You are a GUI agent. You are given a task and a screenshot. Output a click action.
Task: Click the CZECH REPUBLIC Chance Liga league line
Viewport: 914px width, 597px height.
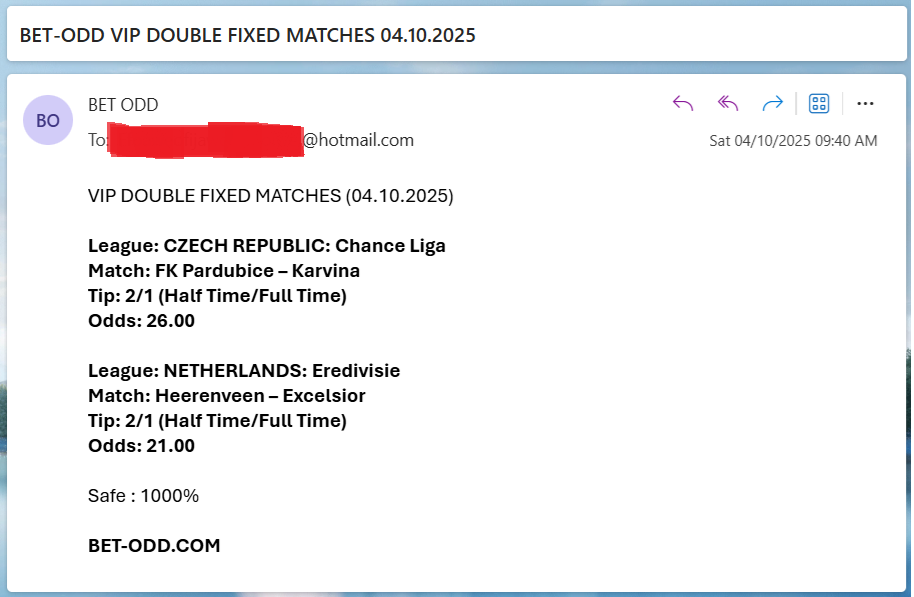coord(266,246)
